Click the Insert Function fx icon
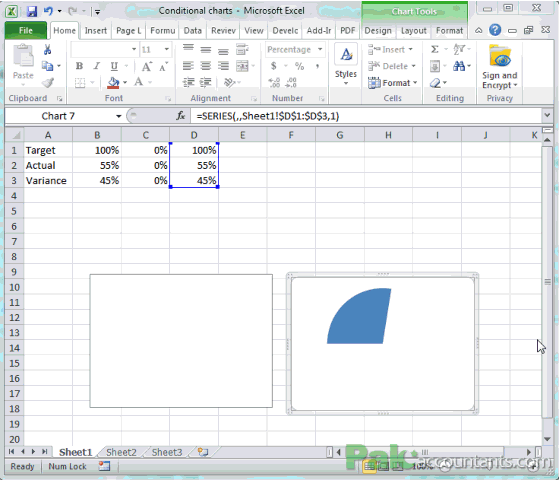 tap(181, 116)
